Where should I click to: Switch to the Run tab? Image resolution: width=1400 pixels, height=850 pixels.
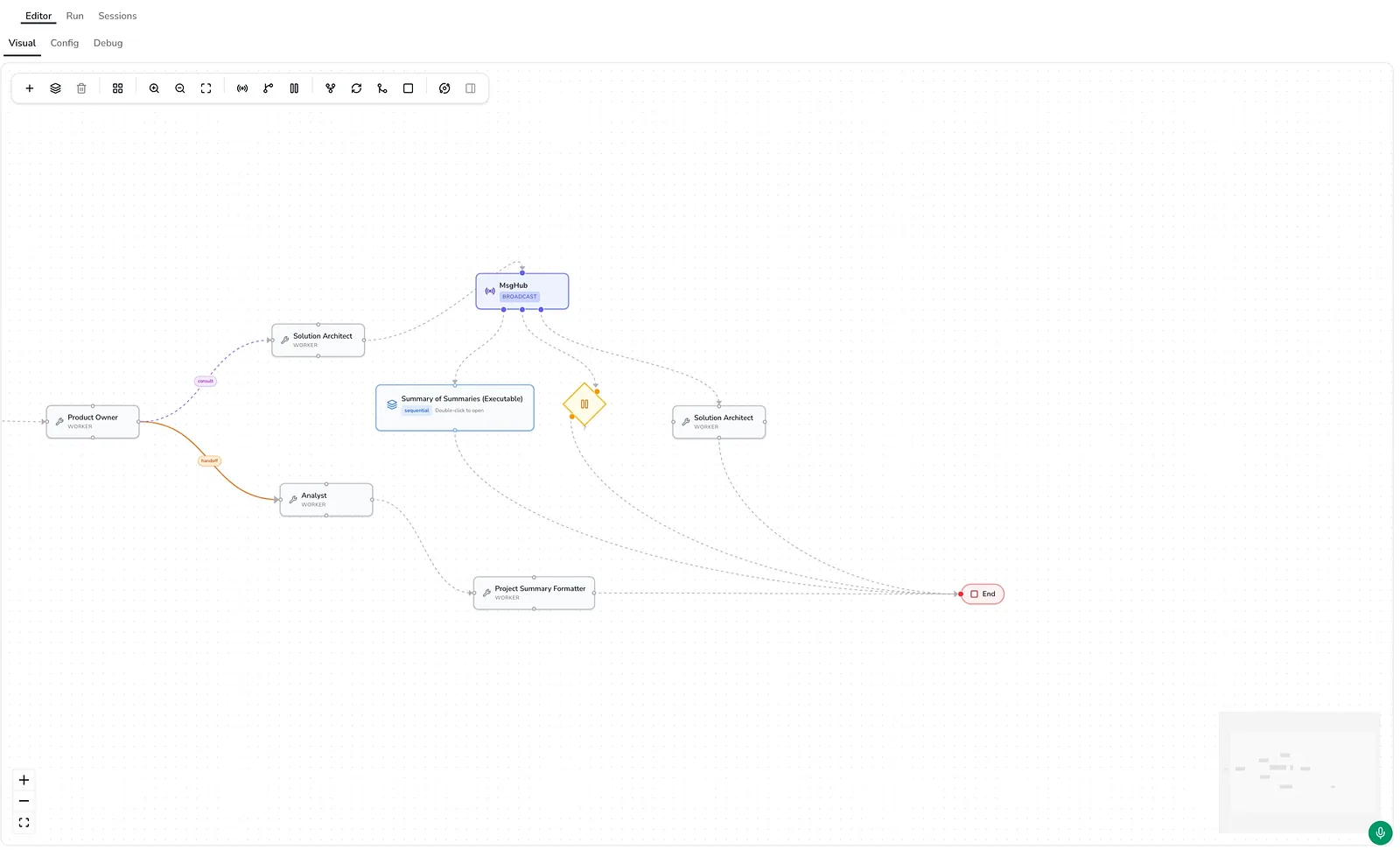pos(75,16)
